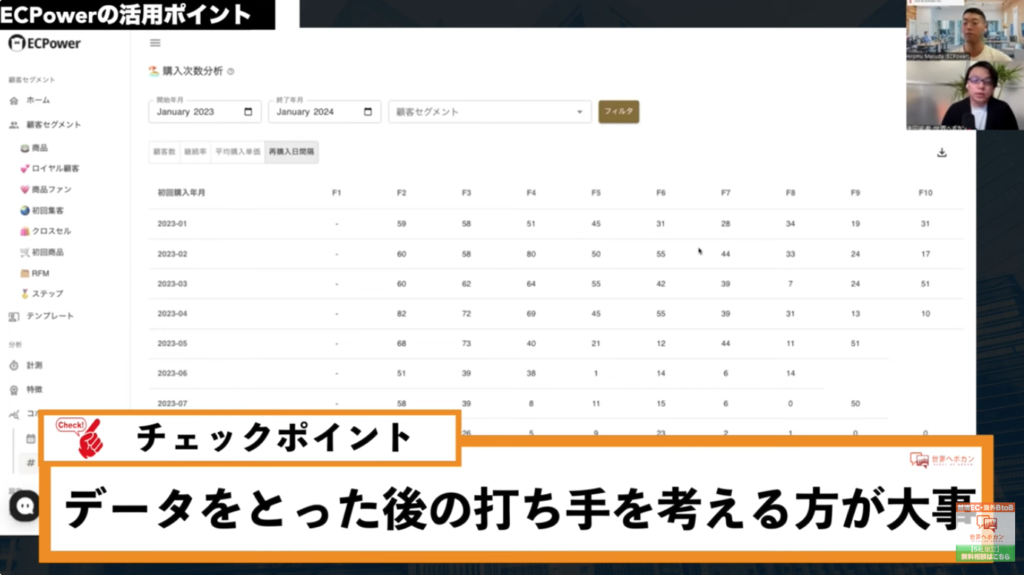Click F9 value 50 in the 2023-07 row
This screenshot has width=1024, height=575.
click(x=856, y=403)
